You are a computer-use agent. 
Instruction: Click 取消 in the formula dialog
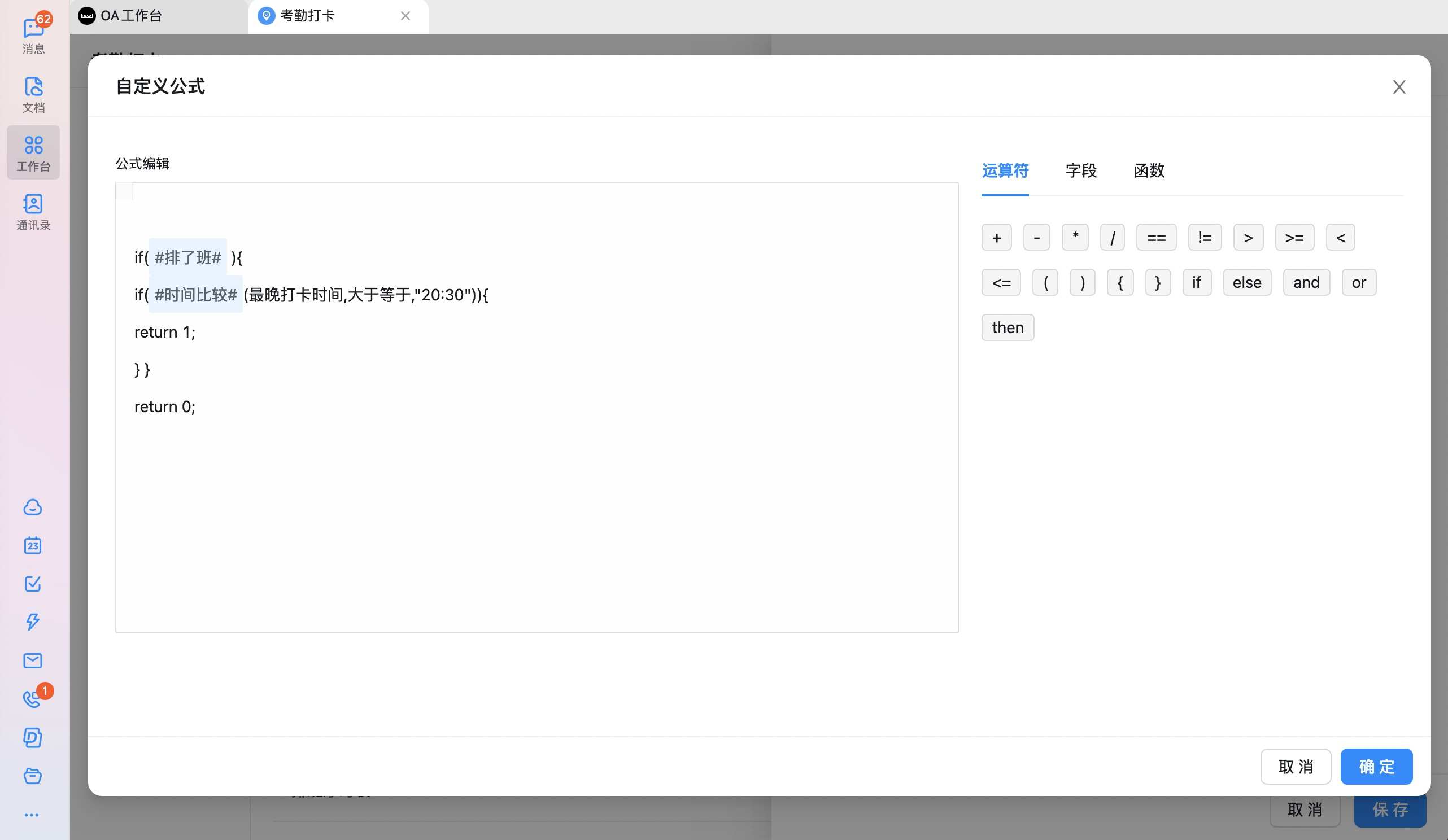(1296, 767)
